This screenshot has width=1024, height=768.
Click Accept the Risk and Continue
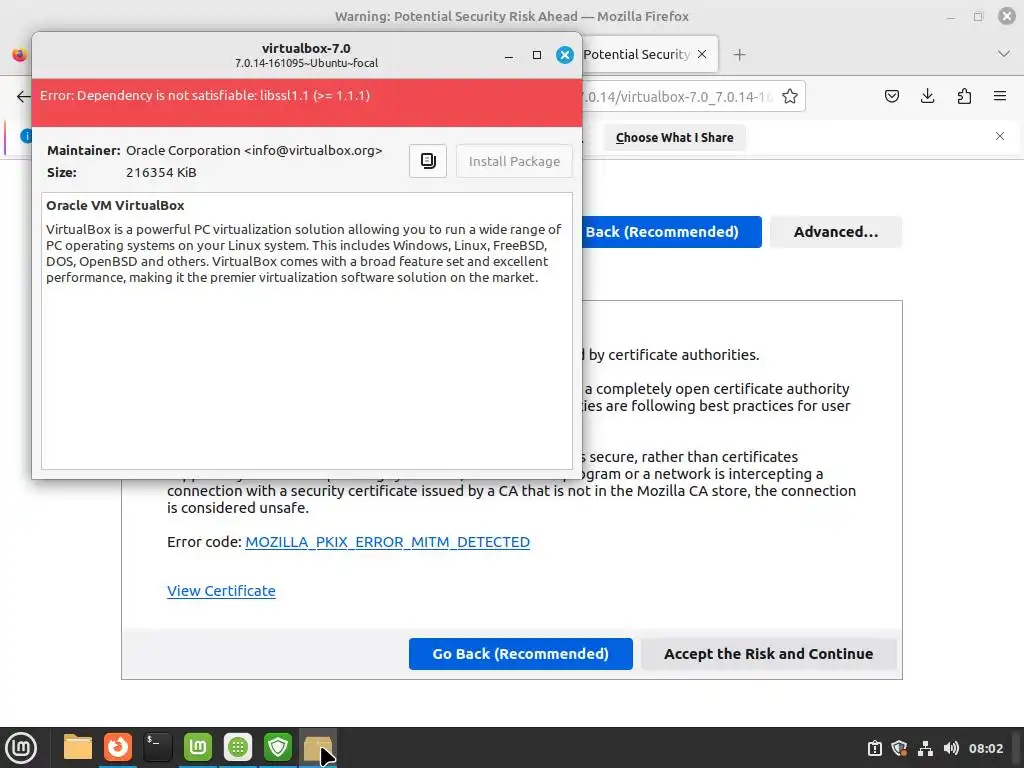[x=768, y=654]
